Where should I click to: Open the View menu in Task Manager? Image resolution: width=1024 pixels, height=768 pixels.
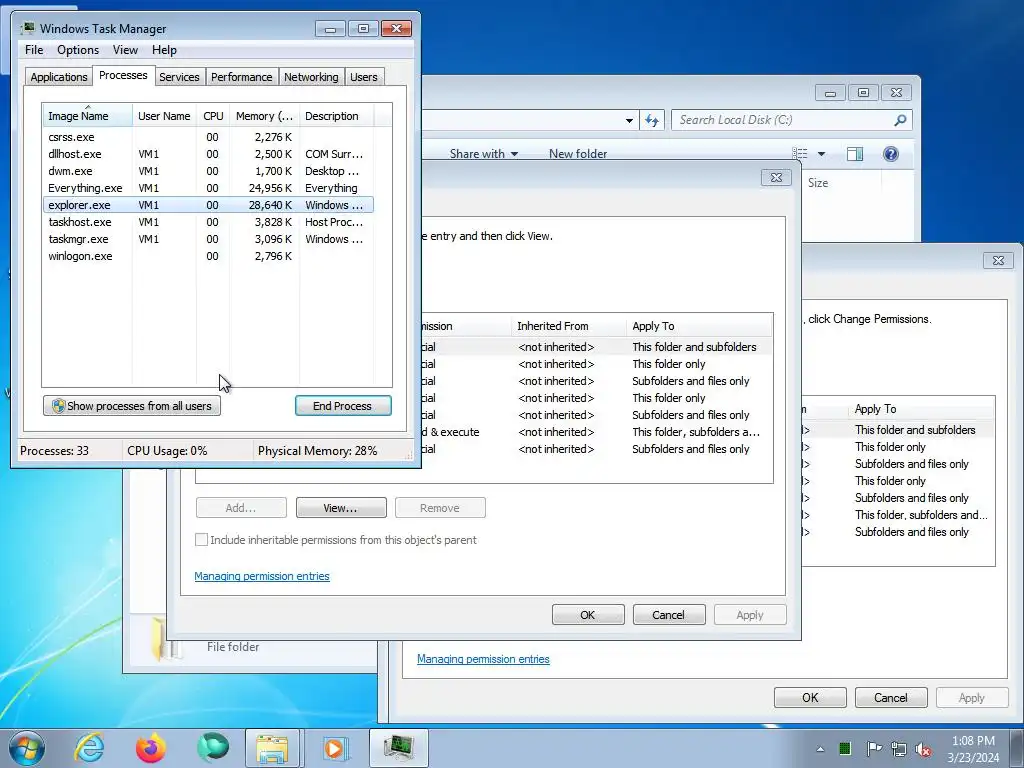click(125, 50)
